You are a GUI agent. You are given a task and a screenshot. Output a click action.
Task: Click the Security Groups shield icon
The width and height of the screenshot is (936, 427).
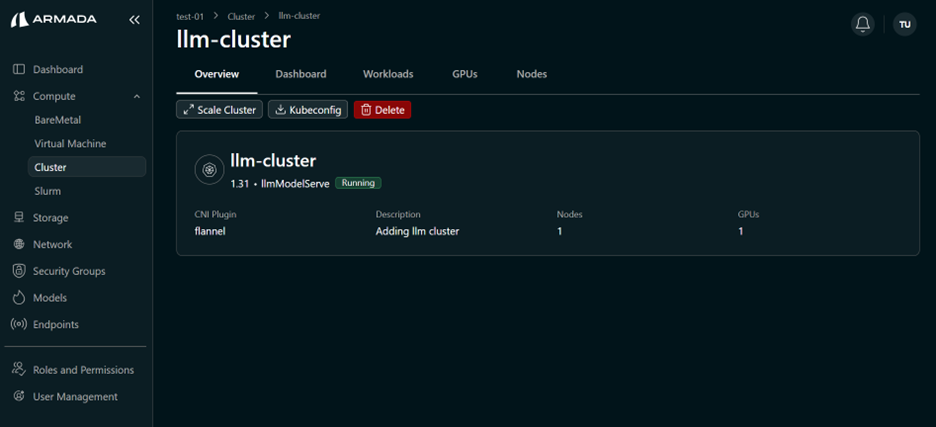click(19, 271)
